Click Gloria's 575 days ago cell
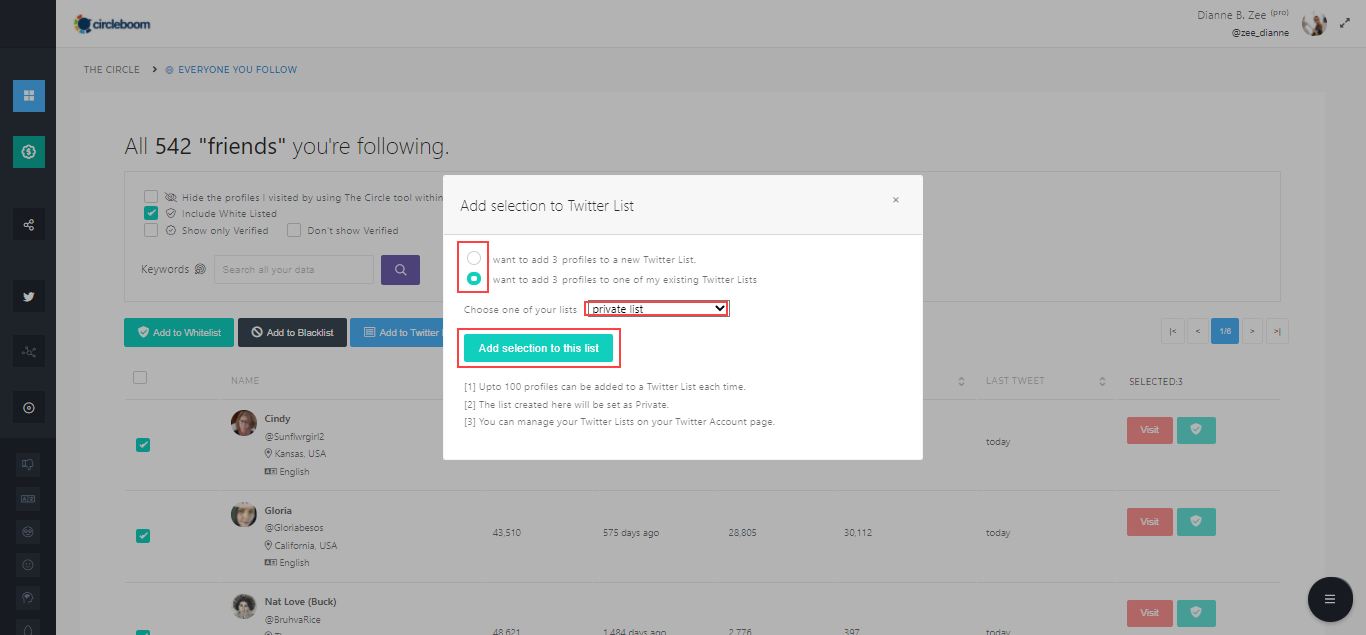Screen dimensions: 1366x635 tap(631, 533)
